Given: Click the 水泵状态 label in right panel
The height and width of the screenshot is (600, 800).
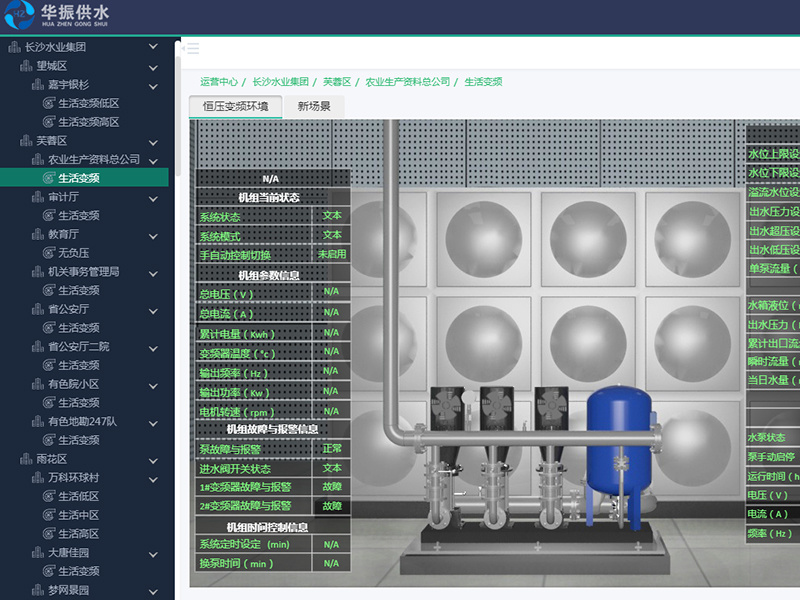Looking at the screenshot, I should click(766, 438).
